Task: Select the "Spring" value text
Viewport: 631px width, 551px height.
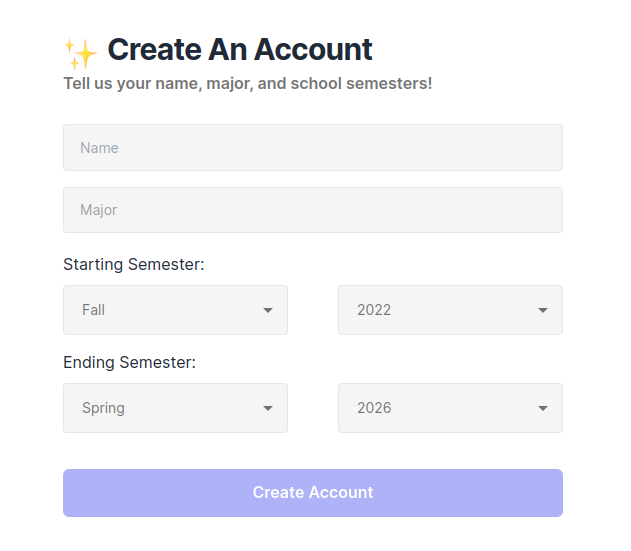Action: [x=103, y=408]
